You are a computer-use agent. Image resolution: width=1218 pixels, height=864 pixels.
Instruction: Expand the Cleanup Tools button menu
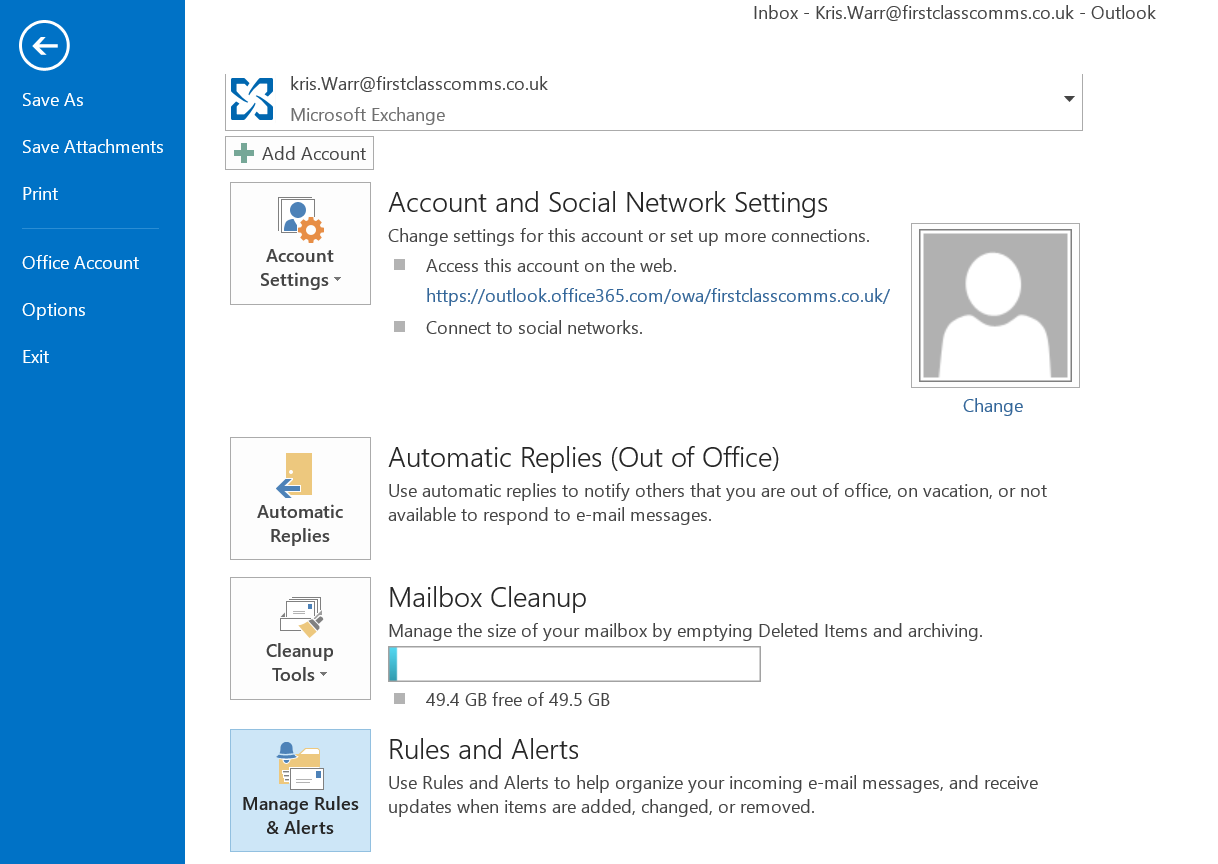pos(300,638)
